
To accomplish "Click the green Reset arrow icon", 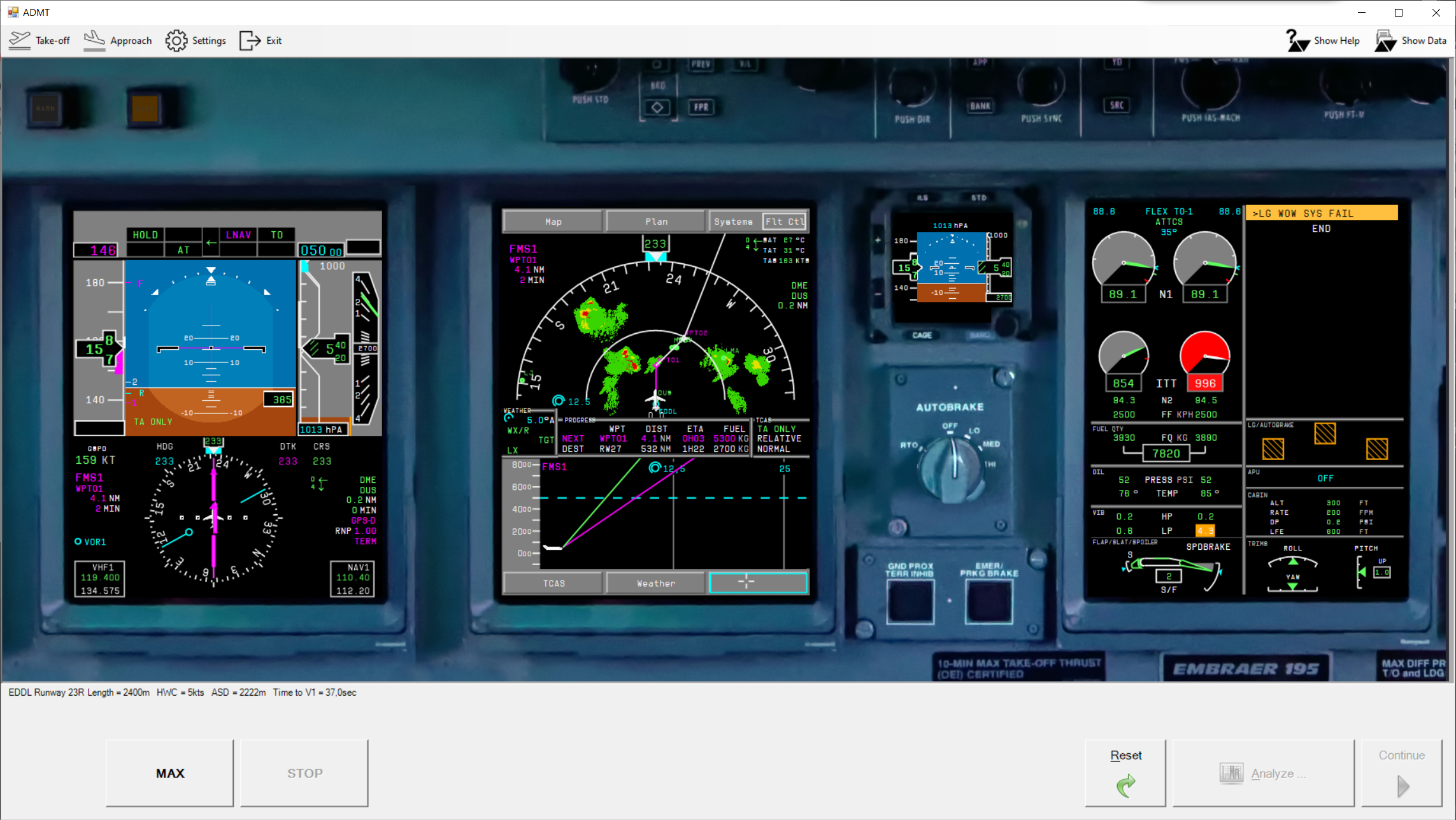I will (1125, 785).
